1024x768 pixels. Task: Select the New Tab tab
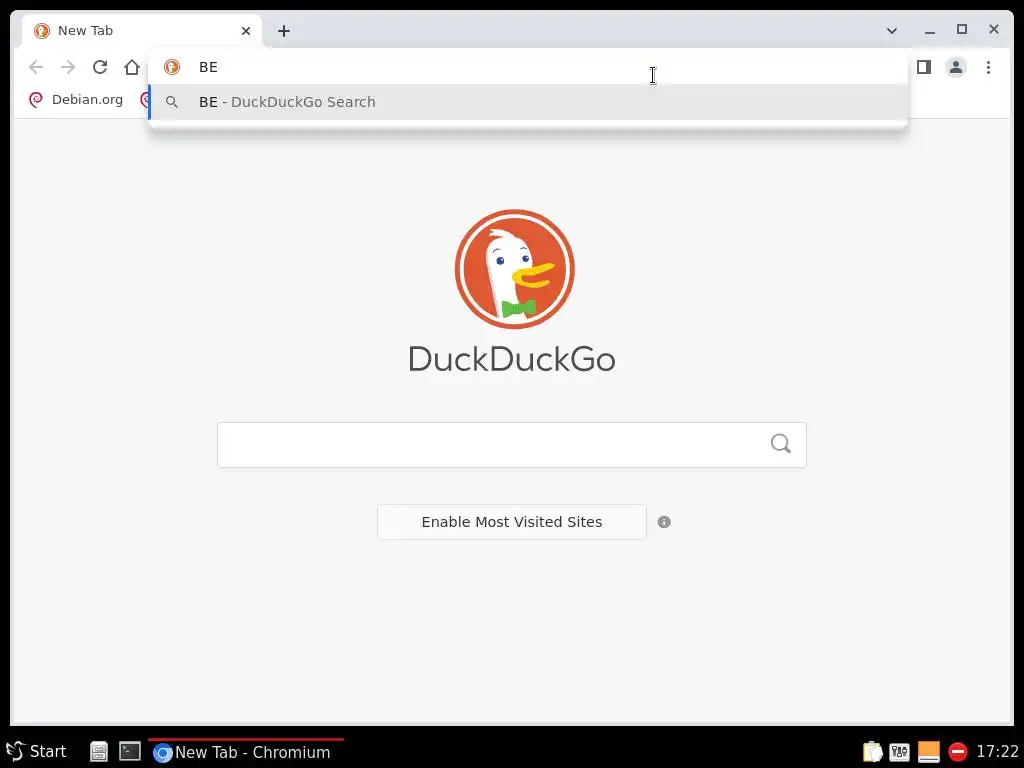point(142,31)
